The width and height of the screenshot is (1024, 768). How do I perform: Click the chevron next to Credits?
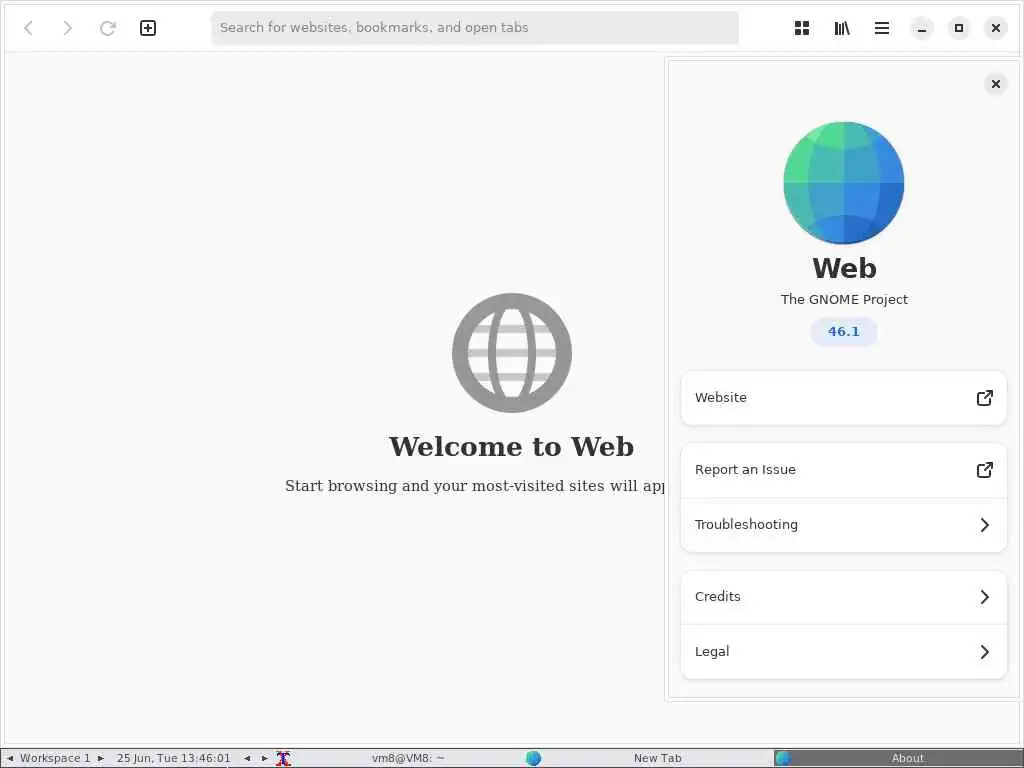coord(985,597)
